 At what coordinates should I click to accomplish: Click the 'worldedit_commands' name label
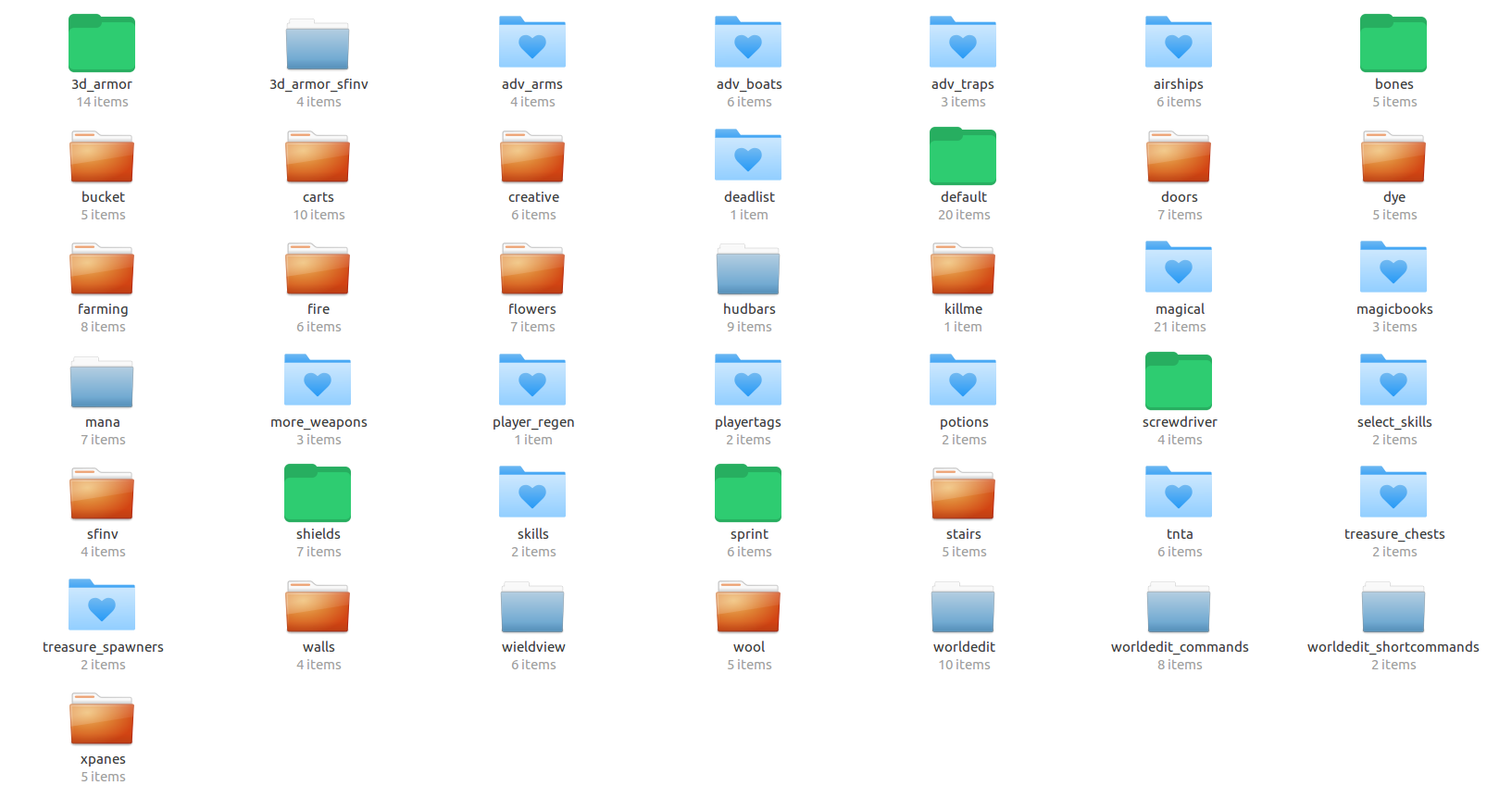[1180, 647]
